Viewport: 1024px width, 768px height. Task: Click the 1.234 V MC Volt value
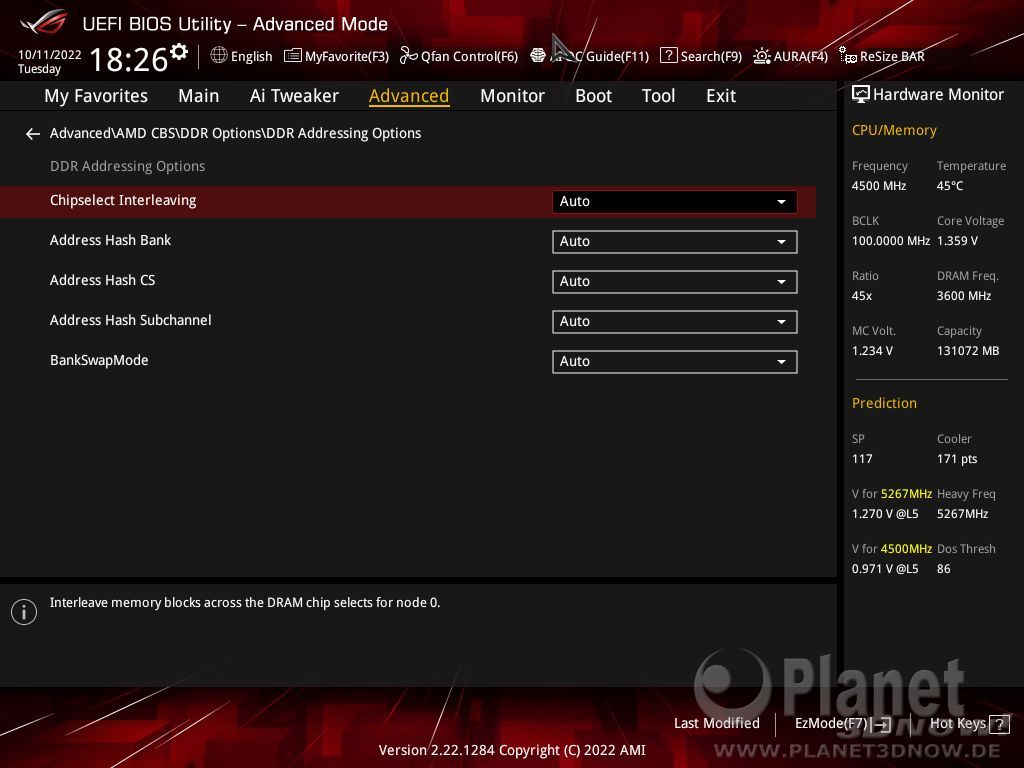pyautogui.click(x=872, y=351)
